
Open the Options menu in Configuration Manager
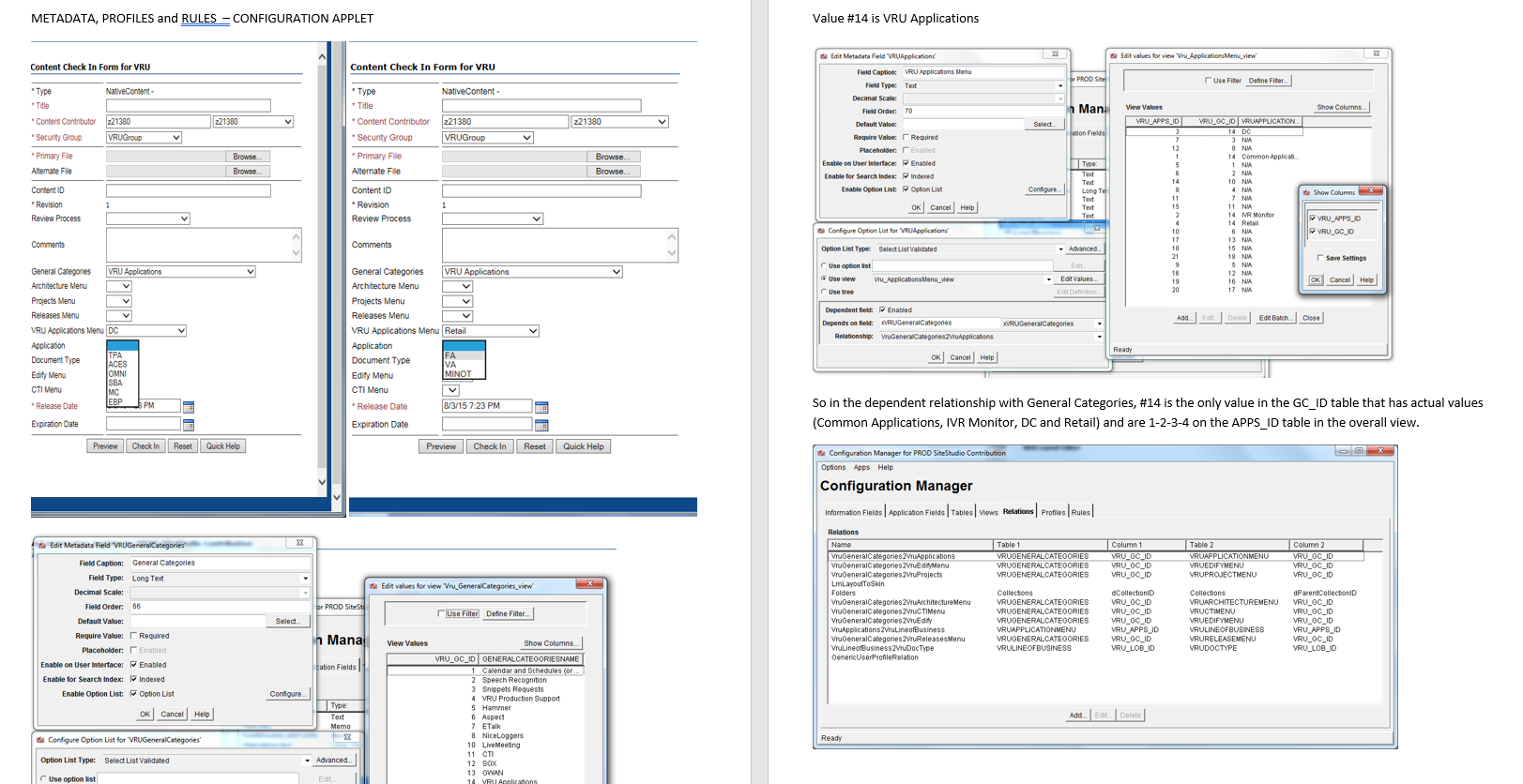[833, 467]
